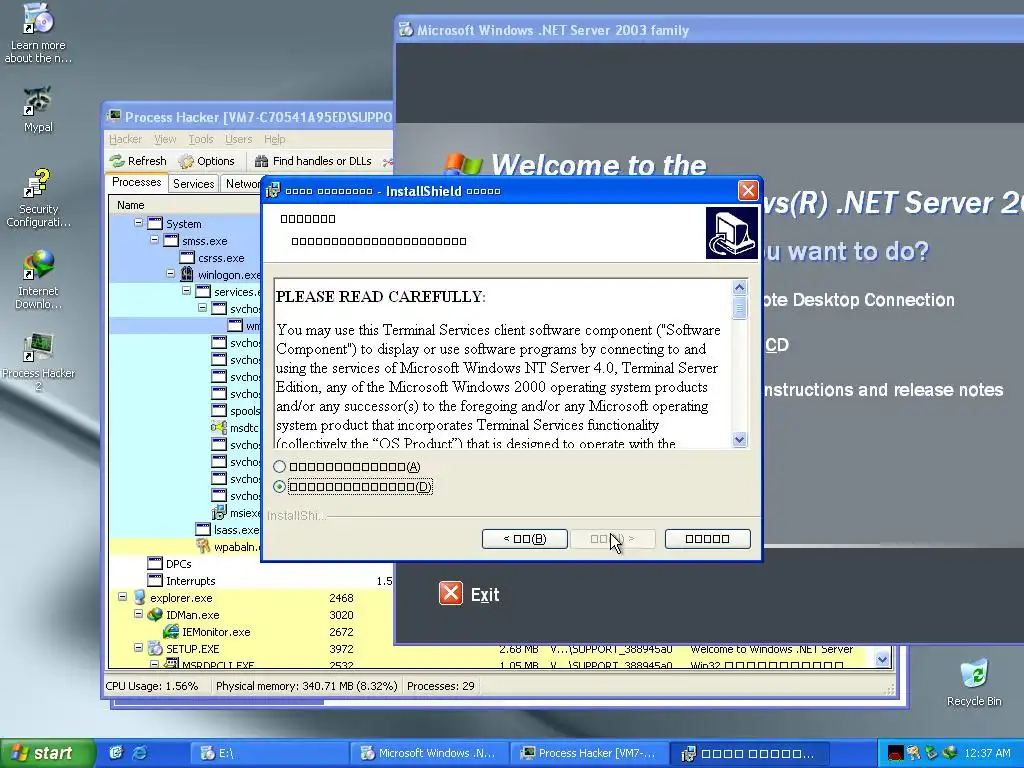Switch to the Processes tab
Screen dimensions: 1024x768
tap(136, 182)
